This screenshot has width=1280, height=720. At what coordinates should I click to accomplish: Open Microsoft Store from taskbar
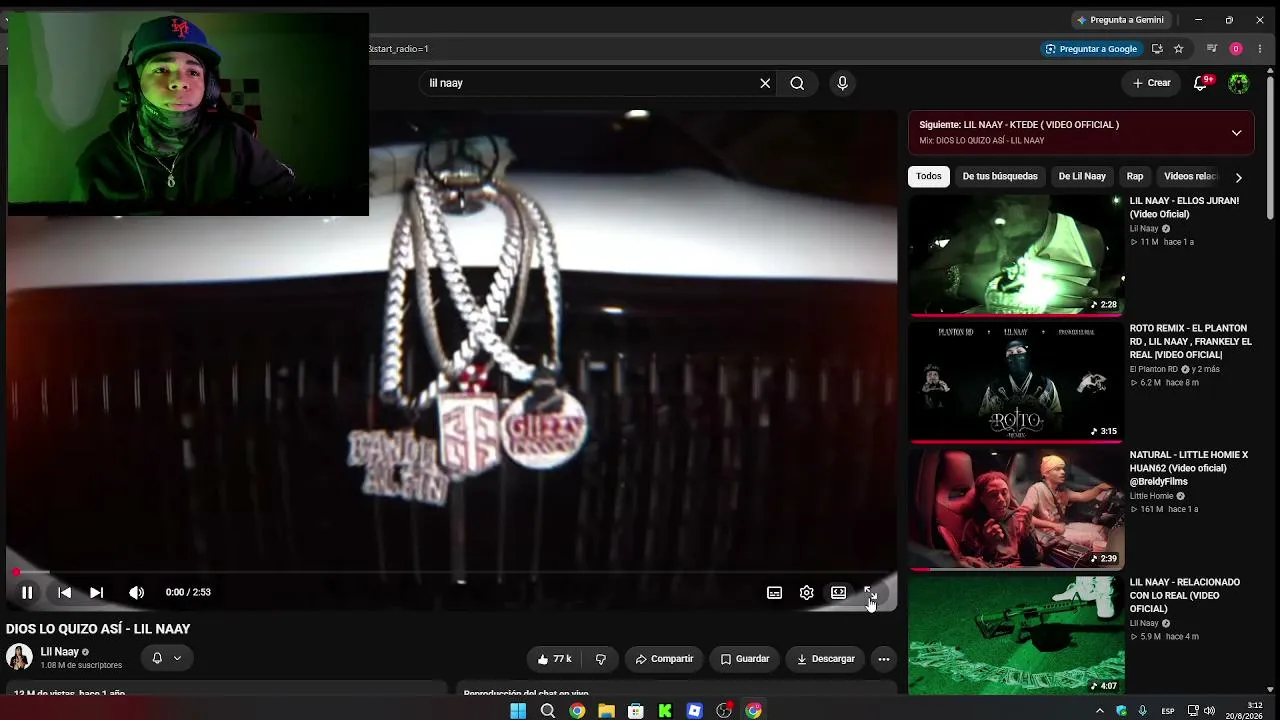636,711
